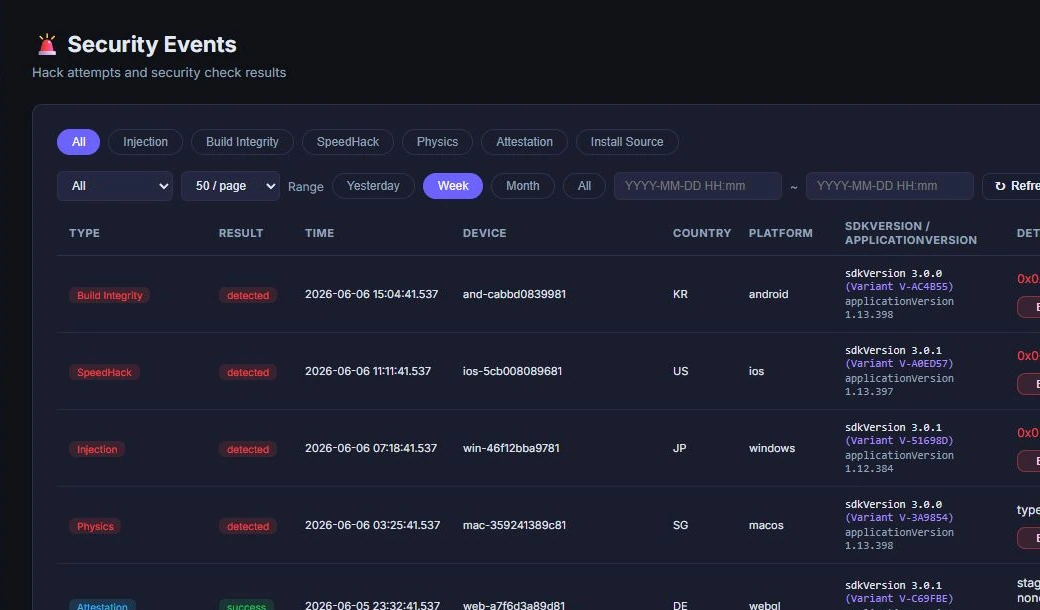Click country code SG

point(681,525)
